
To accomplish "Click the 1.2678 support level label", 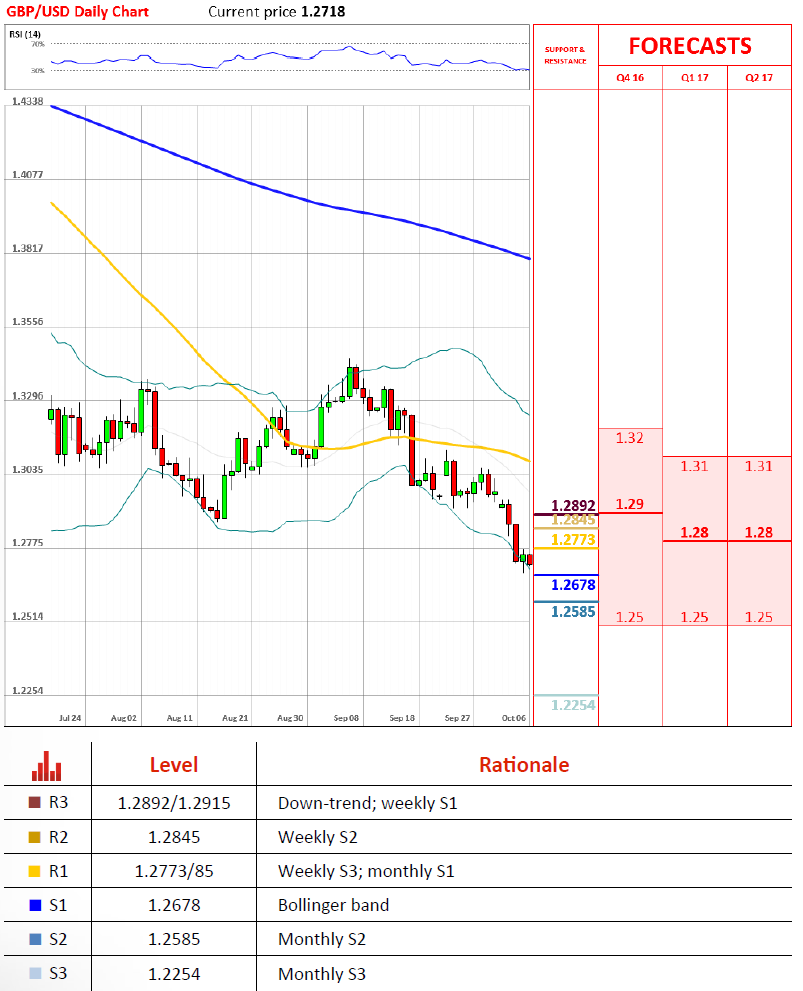I will click(573, 585).
